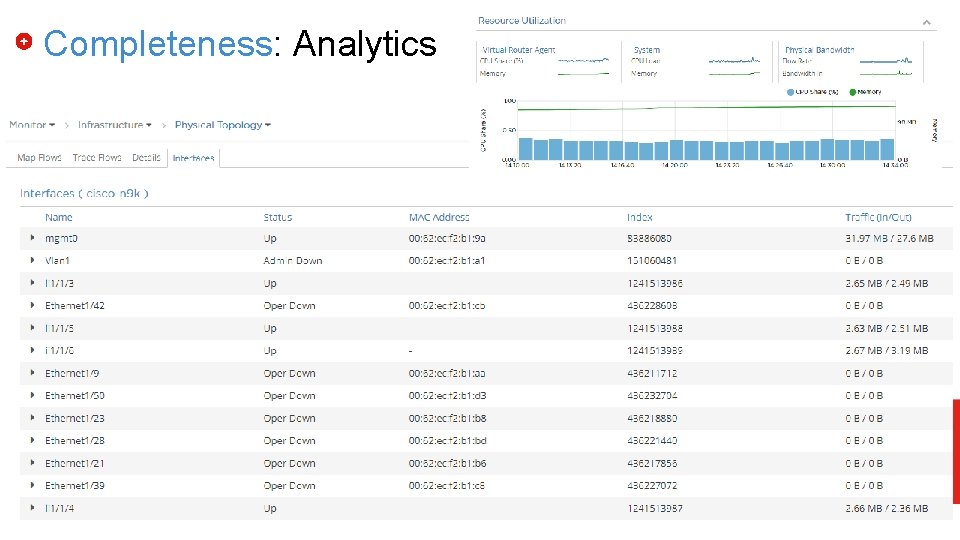This screenshot has height=540, width=960.
Task: Expand the mgmt0 interface row
Action: point(32,238)
